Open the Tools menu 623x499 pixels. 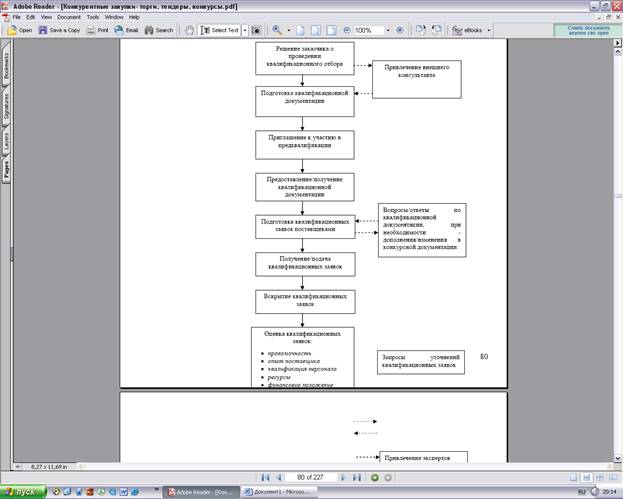coord(92,17)
